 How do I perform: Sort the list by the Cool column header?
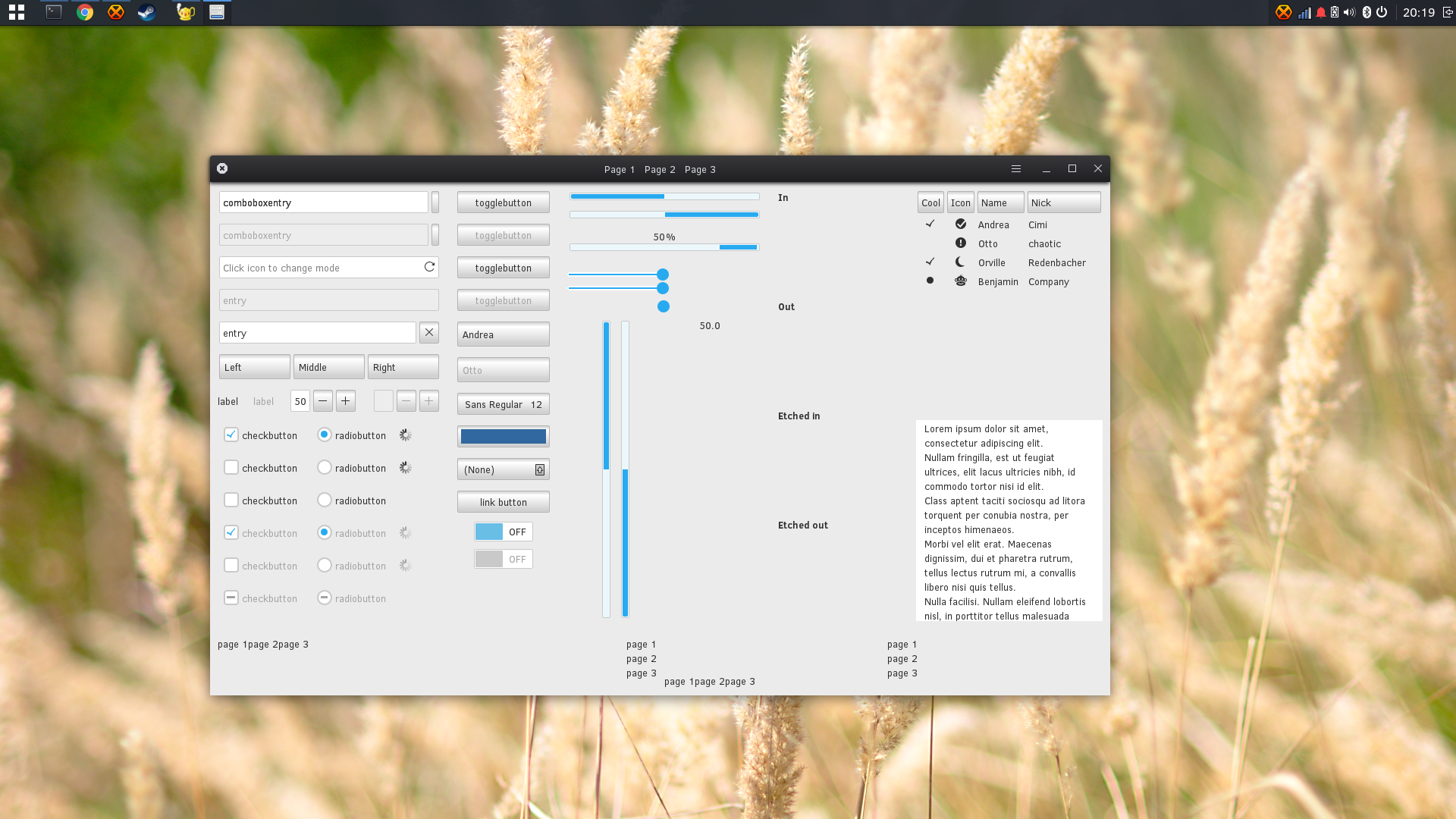coord(931,202)
